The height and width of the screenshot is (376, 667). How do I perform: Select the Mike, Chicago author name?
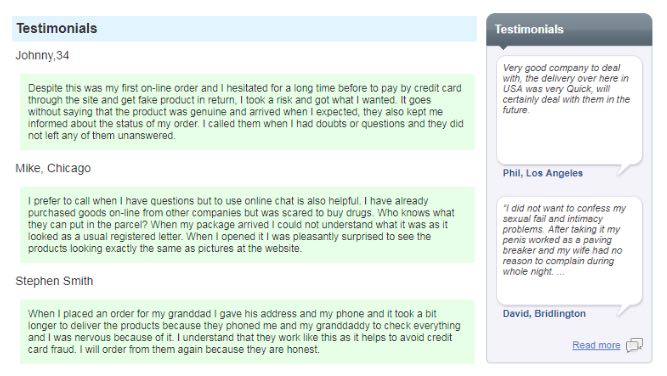[x=53, y=168]
